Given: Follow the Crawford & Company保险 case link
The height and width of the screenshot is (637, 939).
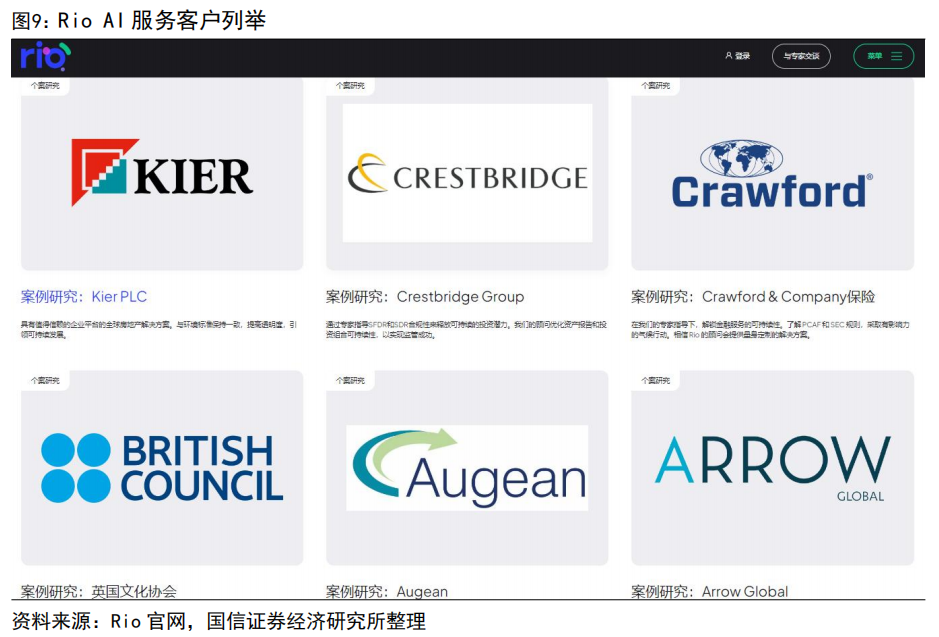Looking at the screenshot, I should [x=753, y=297].
